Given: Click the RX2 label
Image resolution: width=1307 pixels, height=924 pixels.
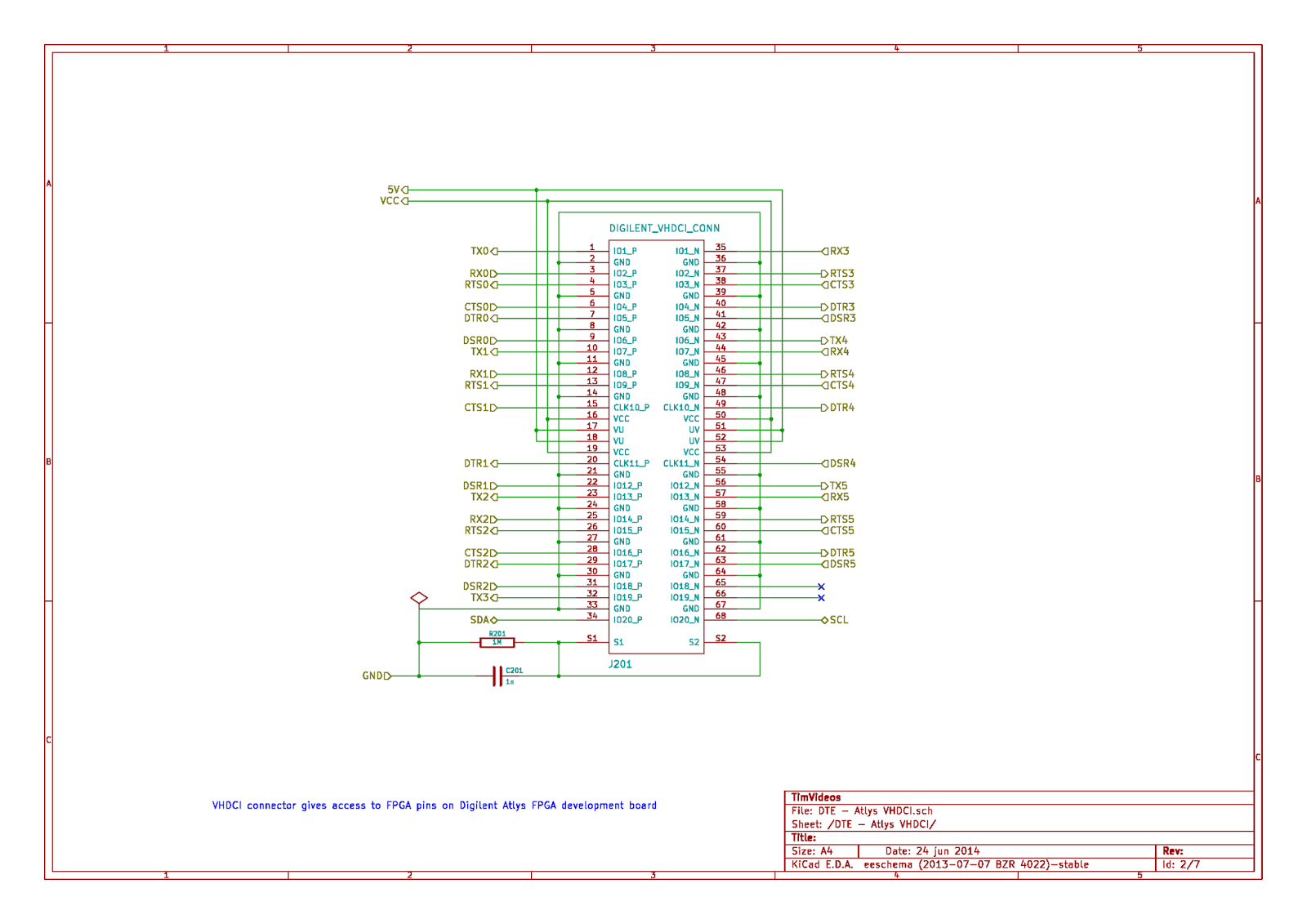Looking at the screenshot, I should pyautogui.click(x=483, y=519).
